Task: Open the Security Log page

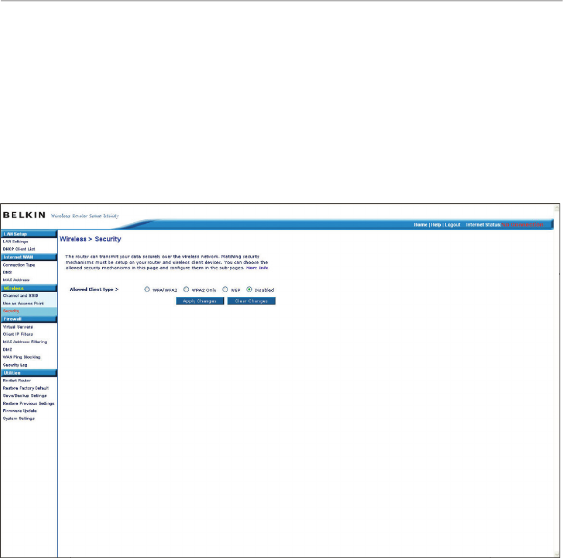Action: [x=15, y=365]
